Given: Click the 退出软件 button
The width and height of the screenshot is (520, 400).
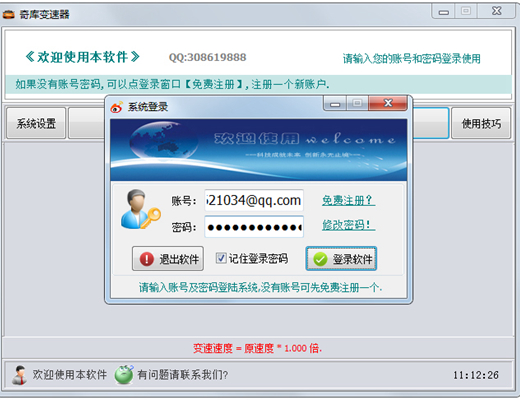Looking at the screenshot, I should coord(168,259).
